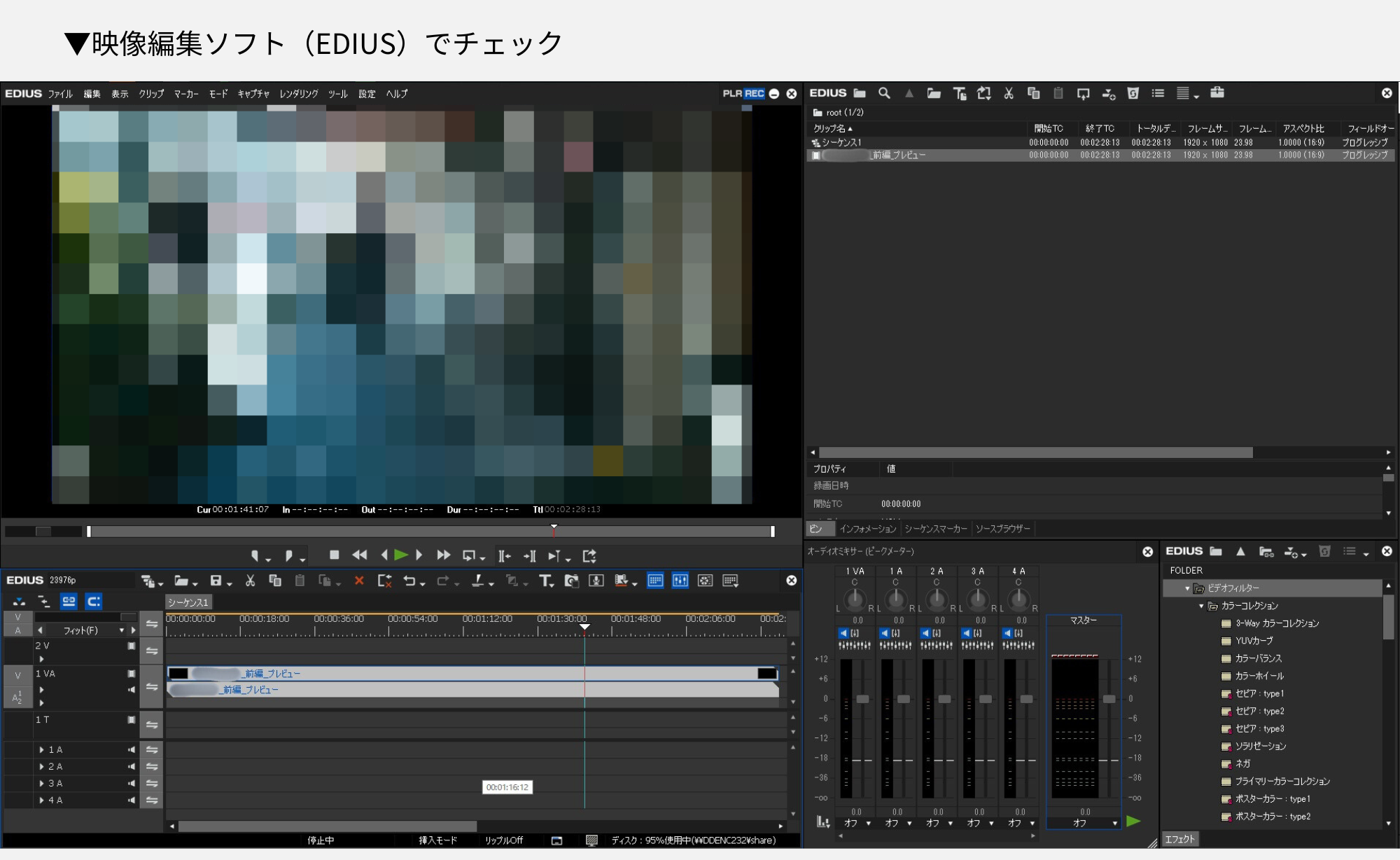Screen dimensions: 1400x860
Task: Click the Save project floppy icon
Action: pyautogui.click(x=216, y=581)
